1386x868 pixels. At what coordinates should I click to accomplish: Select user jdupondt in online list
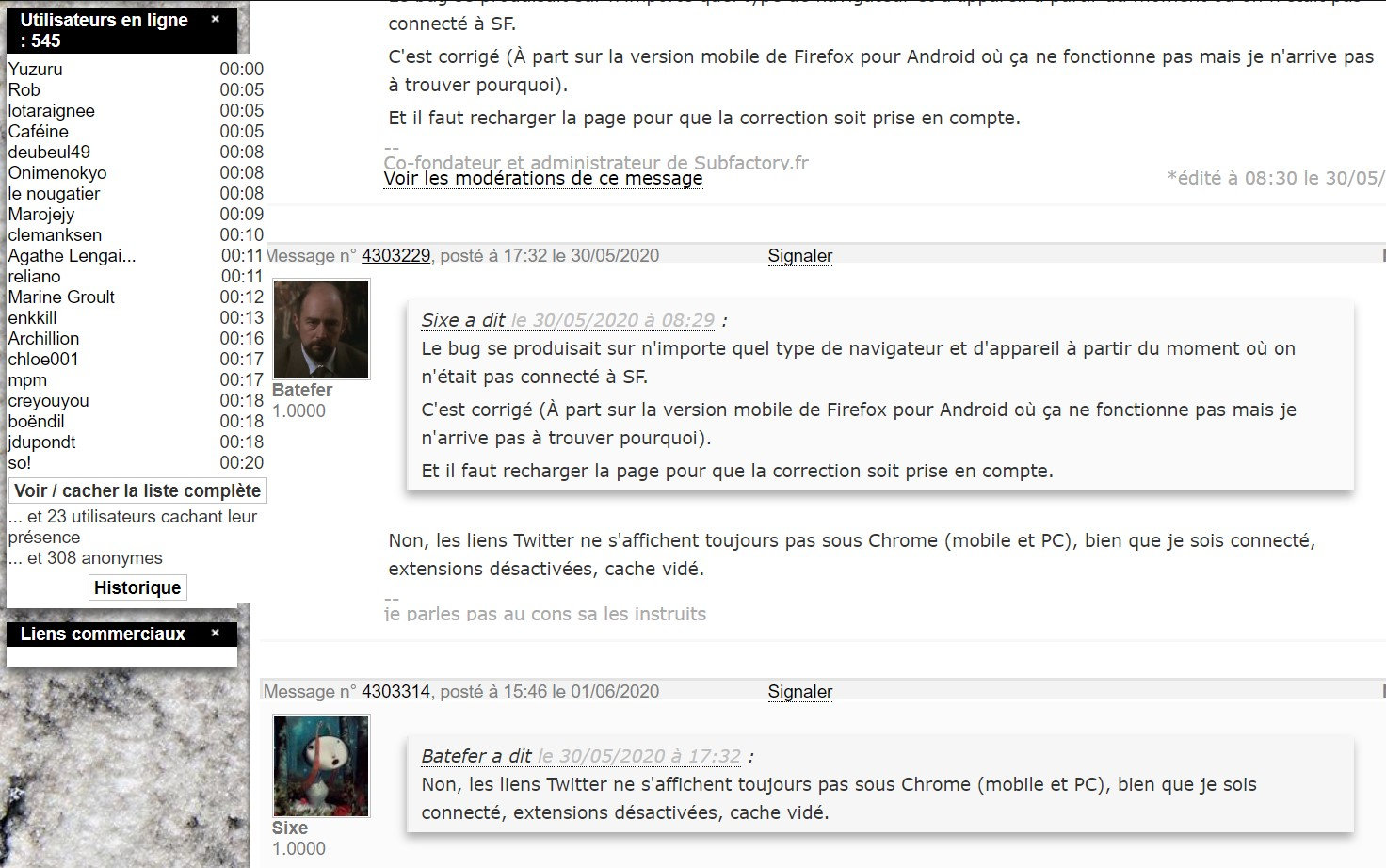point(42,442)
